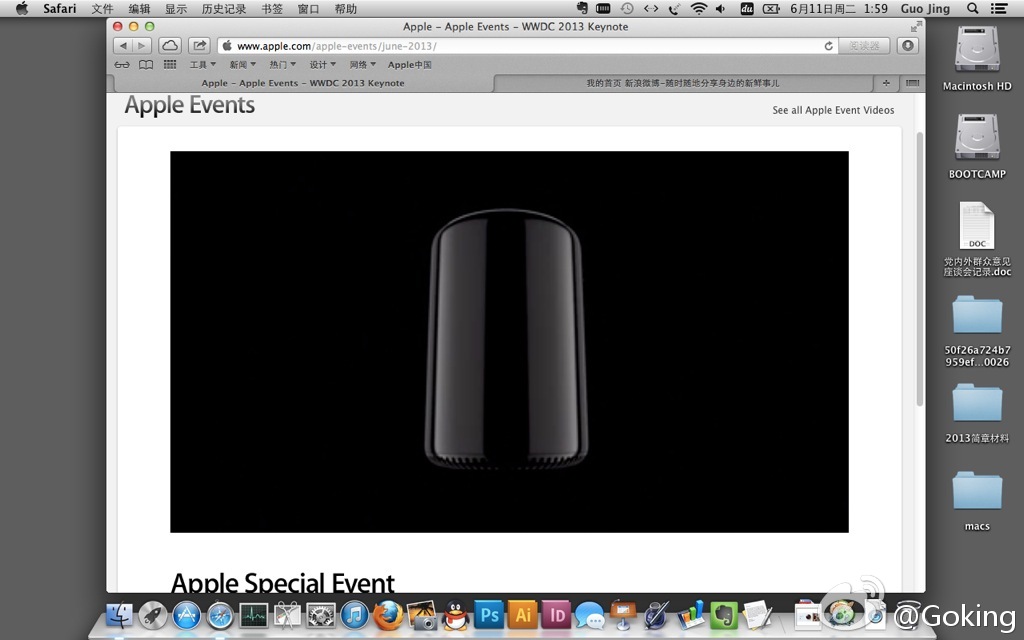Open the Safari application menu
The height and width of the screenshot is (640, 1024).
pyautogui.click(x=59, y=8)
